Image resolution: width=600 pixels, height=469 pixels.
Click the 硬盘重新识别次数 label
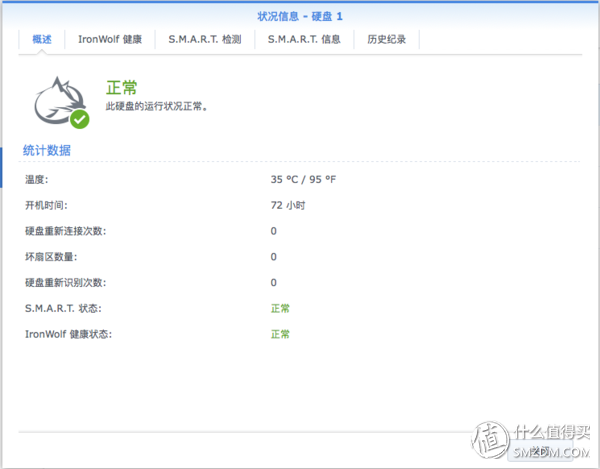[x=65, y=283]
